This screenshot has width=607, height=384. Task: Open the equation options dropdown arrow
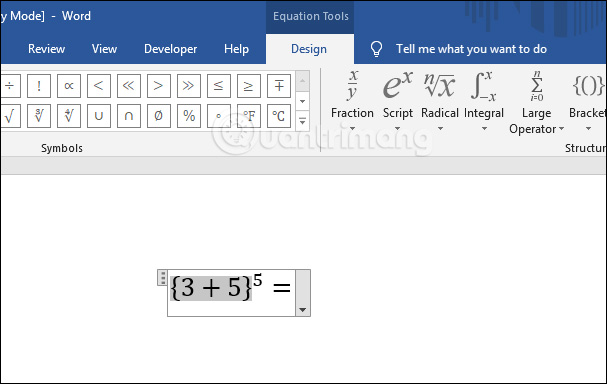(x=303, y=310)
